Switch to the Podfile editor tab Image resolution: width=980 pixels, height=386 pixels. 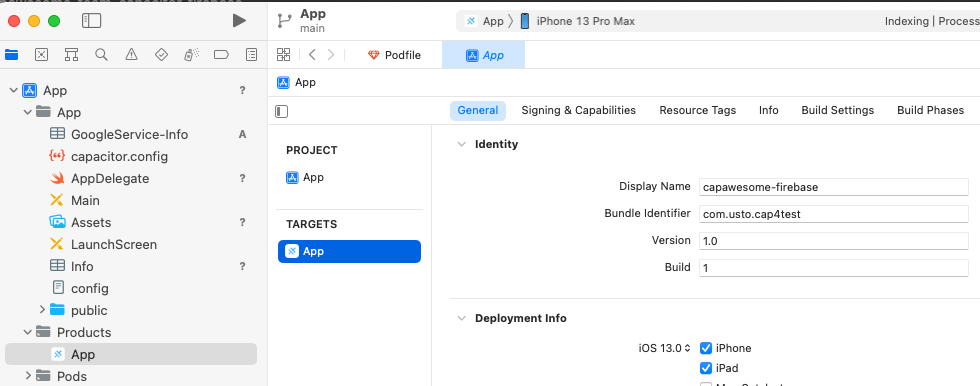click(394, 55)
